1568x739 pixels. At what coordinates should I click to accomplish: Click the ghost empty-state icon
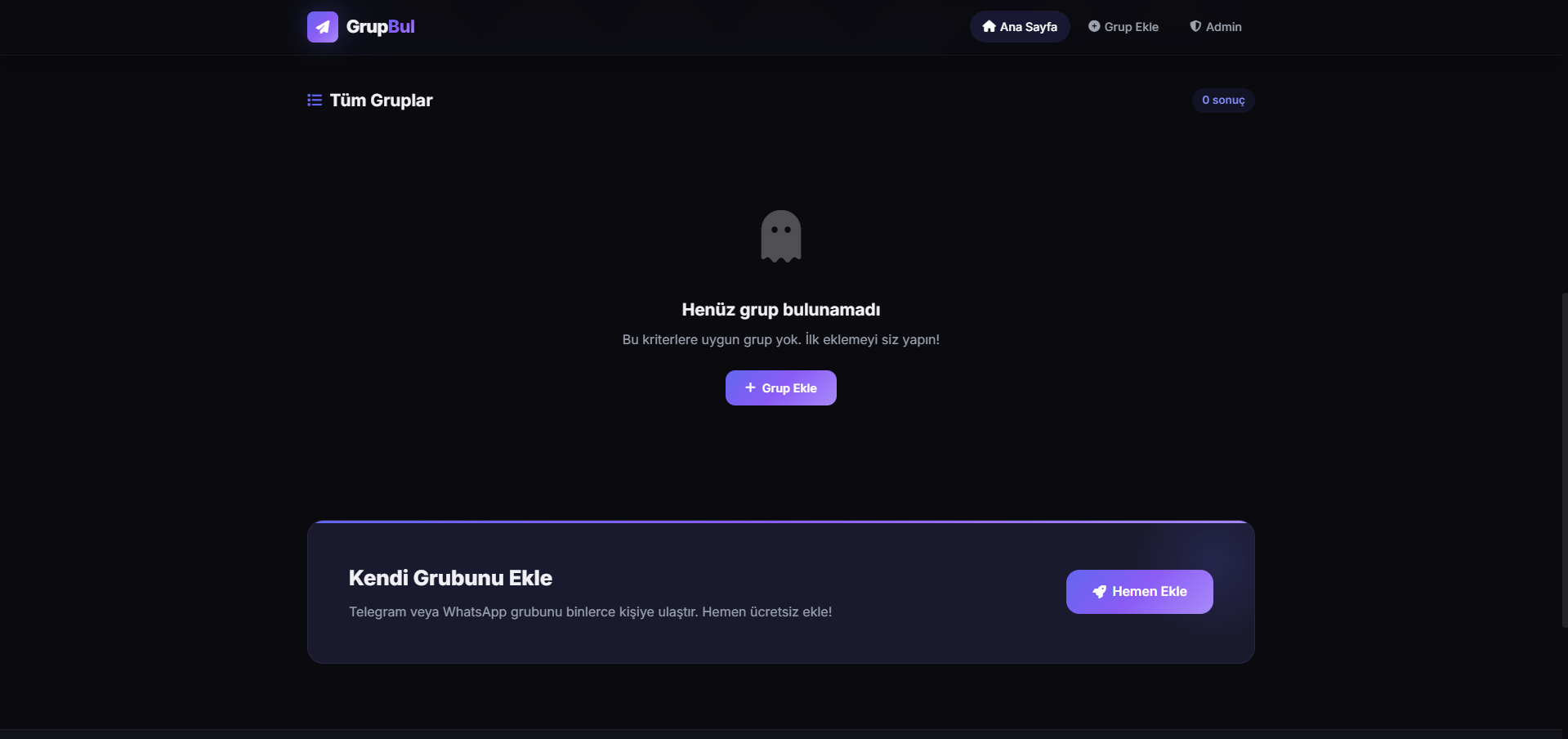780,235
